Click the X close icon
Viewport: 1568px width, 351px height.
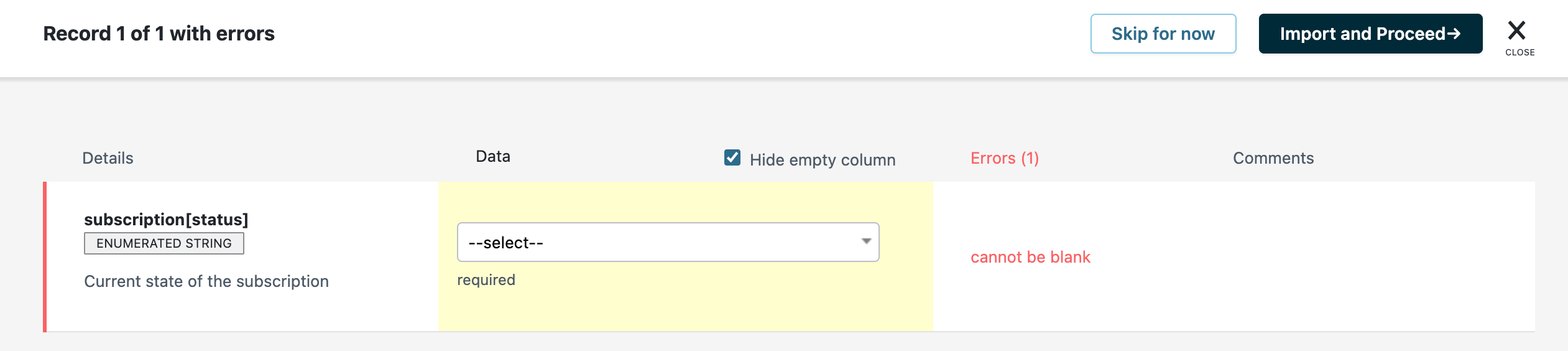[1516, 30]
